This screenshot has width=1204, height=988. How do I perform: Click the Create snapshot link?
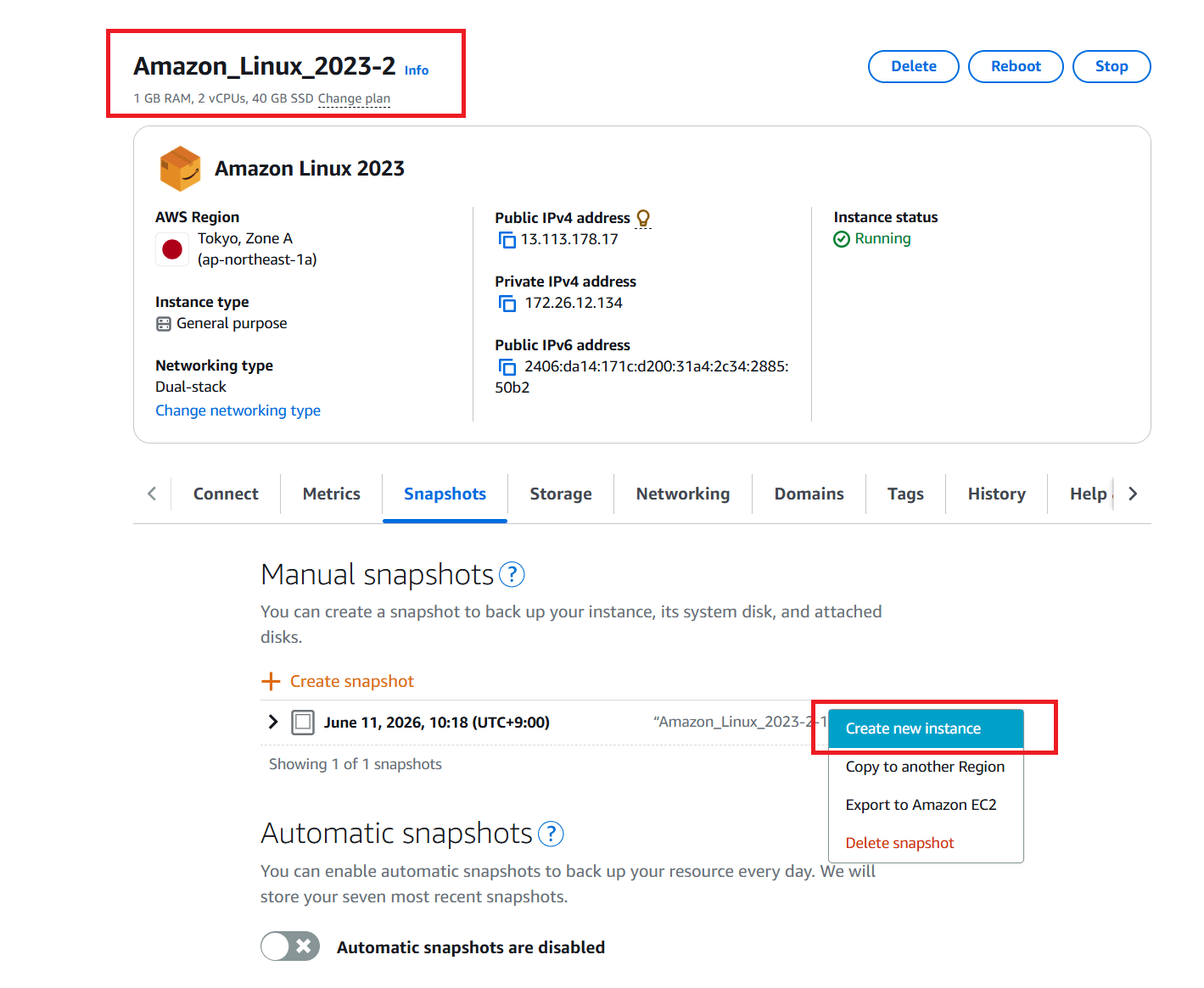[352, 681]
